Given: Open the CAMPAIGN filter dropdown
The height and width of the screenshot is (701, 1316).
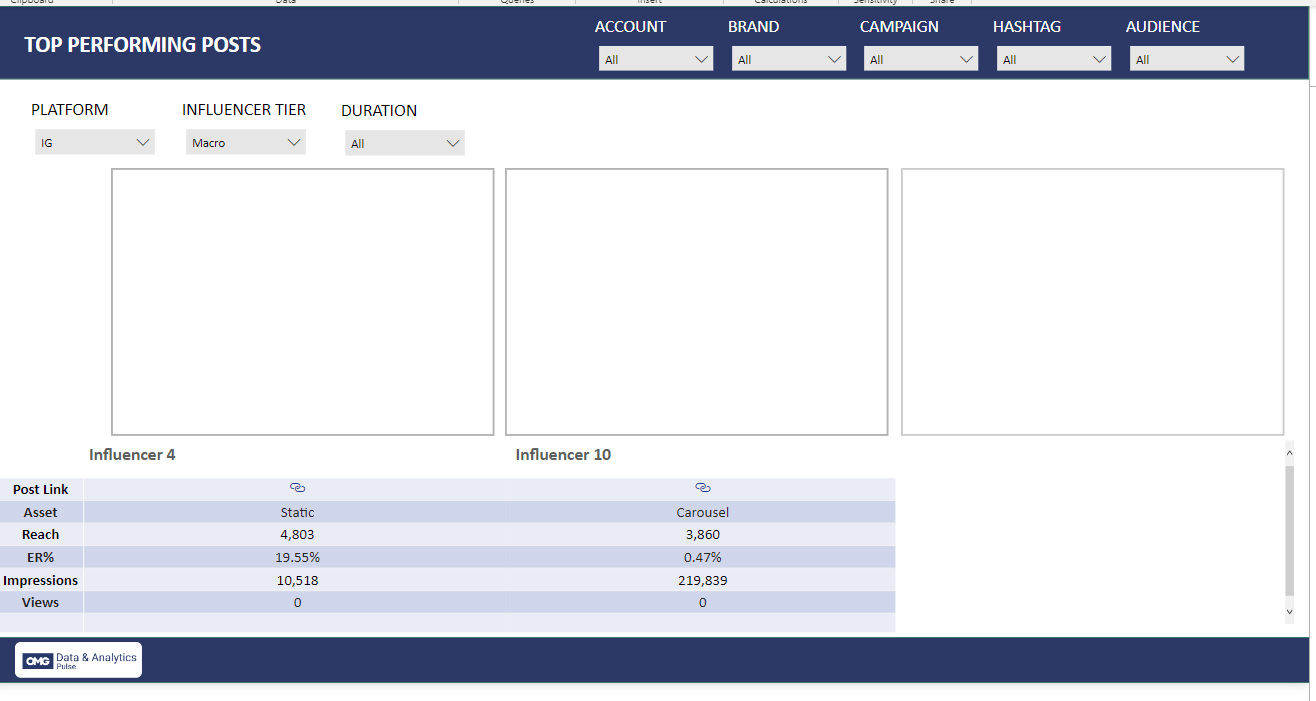Looking at the screenshot, I should point(921,59).
